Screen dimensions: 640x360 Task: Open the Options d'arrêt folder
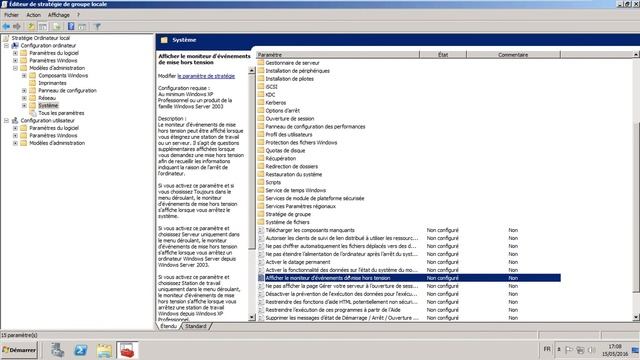click(282, 111)
